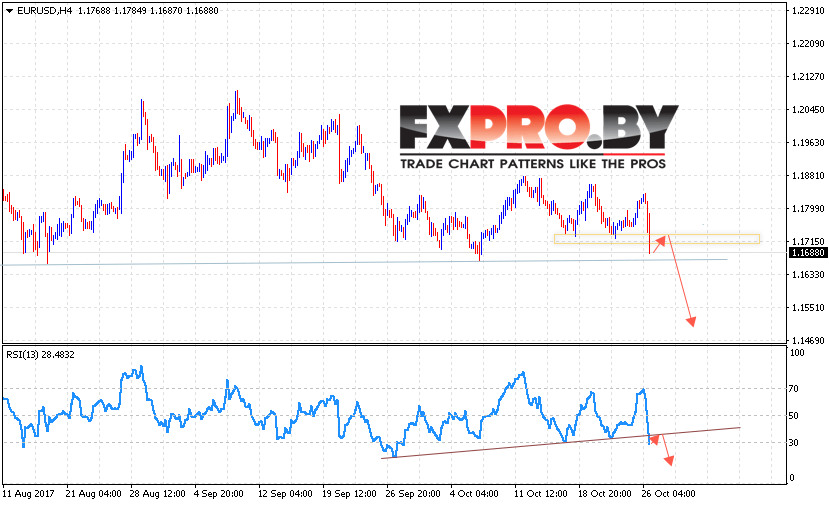Select price scale level 1.22090
The image size is (829, 505).
(808, 43)
